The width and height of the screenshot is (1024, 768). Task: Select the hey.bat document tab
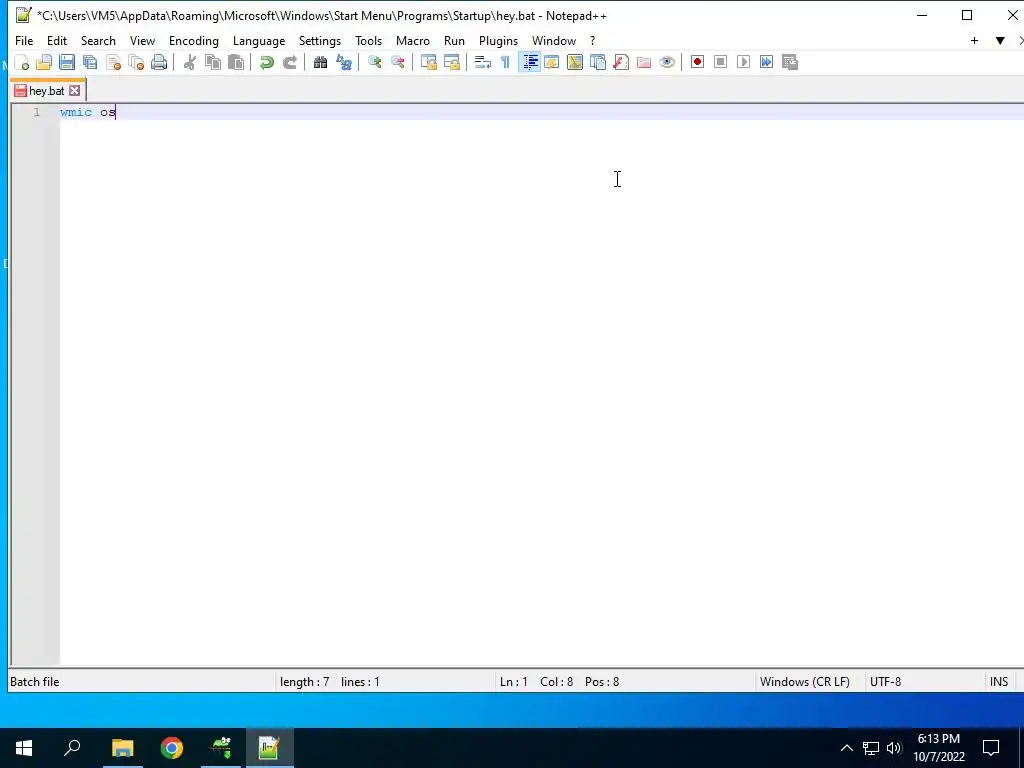coord(46,91)
